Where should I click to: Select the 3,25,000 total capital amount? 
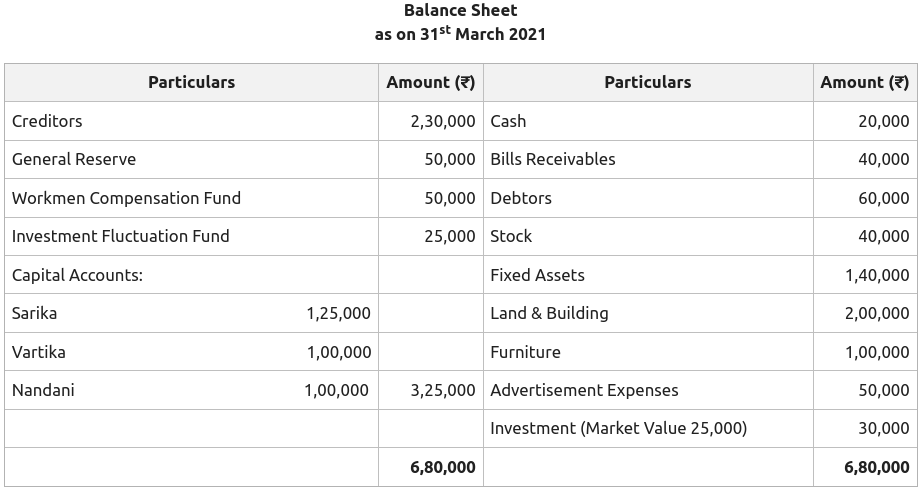click(443, 391)
